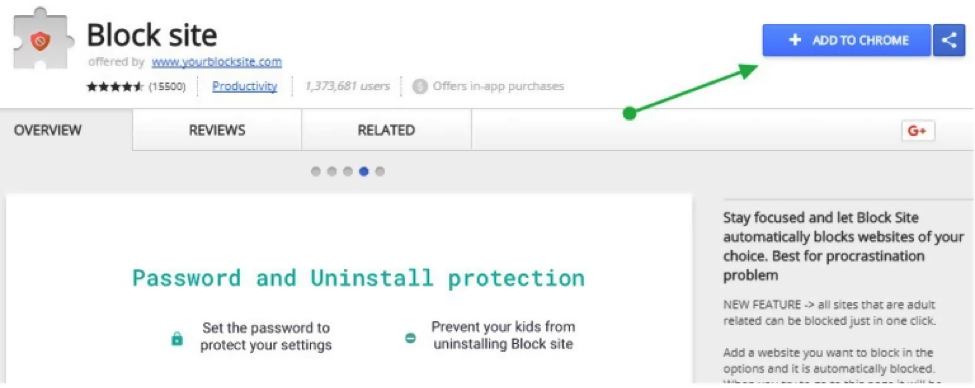The height and width of the screenshot is (388, 975).
Task: Click the green minus uninstall-protection icon
Action: click(410, 338)
